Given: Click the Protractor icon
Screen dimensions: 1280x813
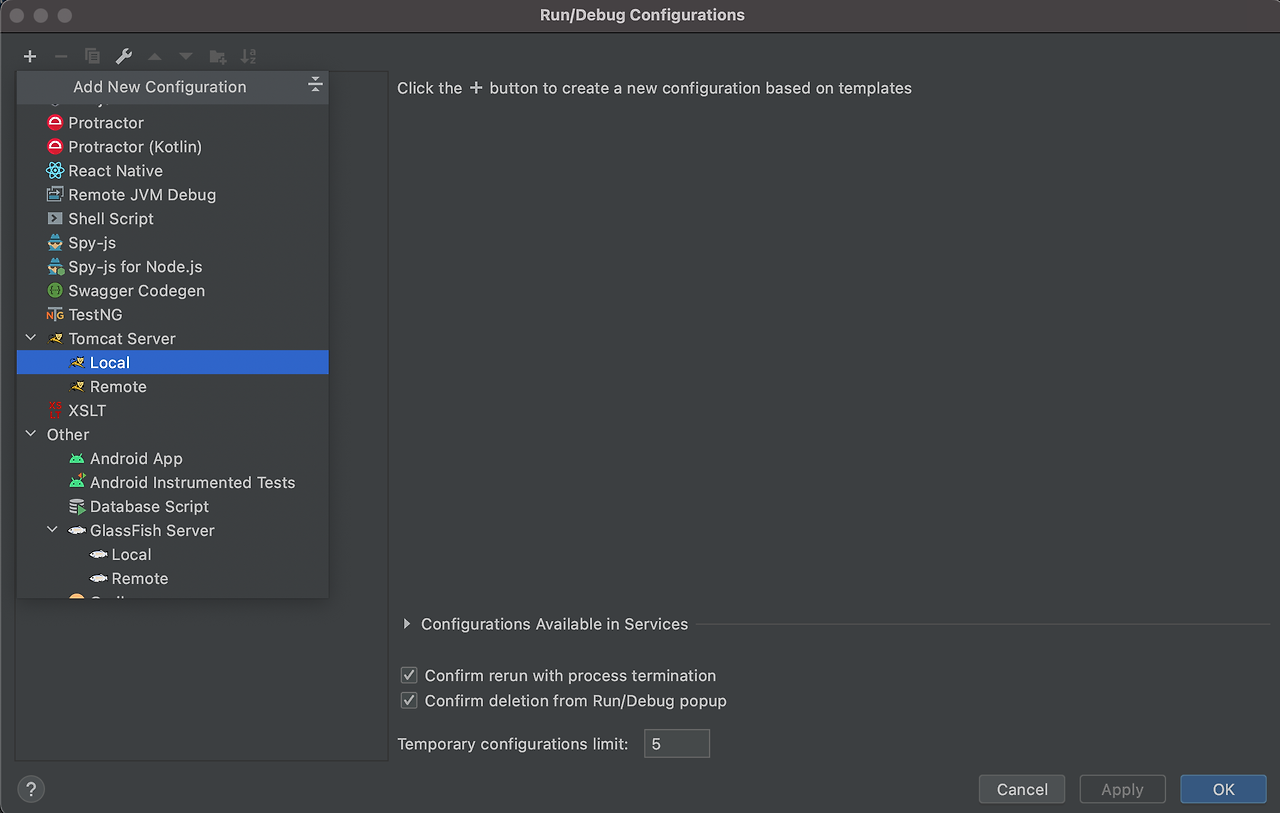Looking at the screenshot, I should pos(55,123).
